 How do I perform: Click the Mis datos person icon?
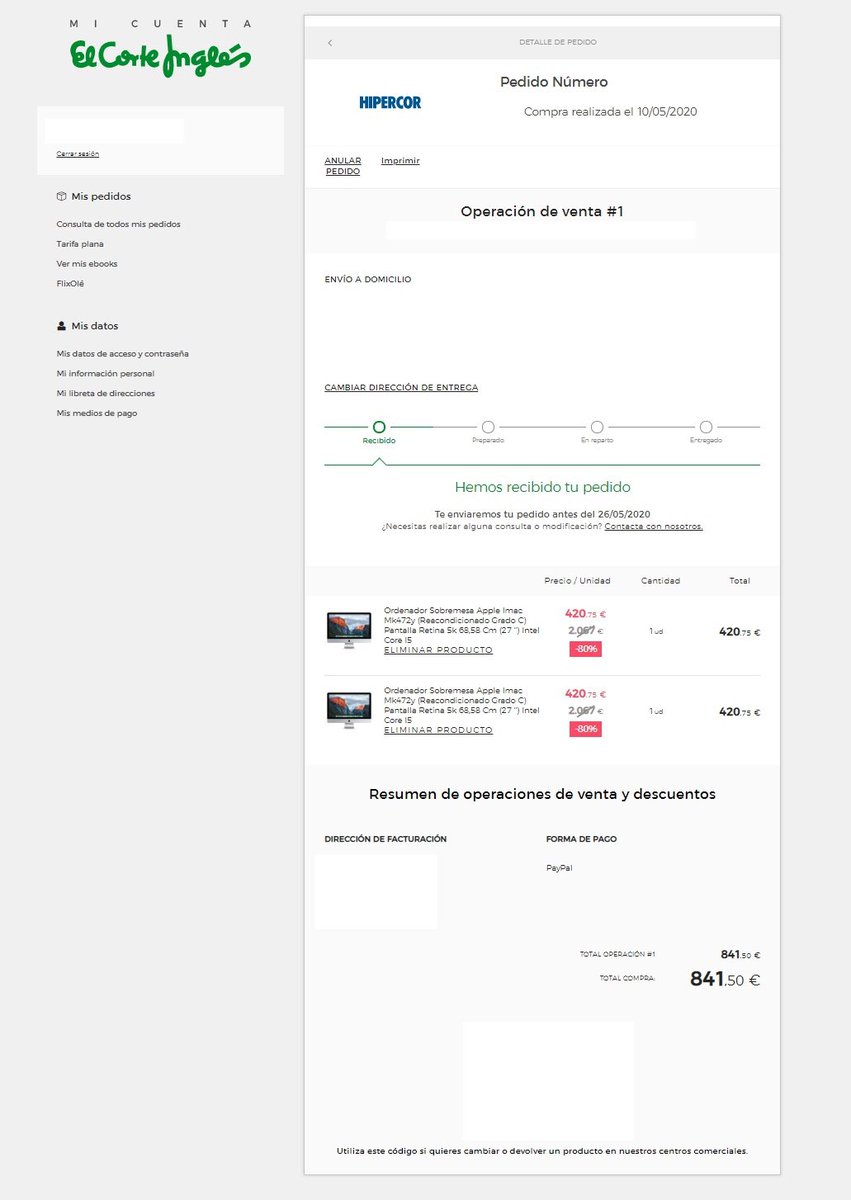click(x=61, y=326)
